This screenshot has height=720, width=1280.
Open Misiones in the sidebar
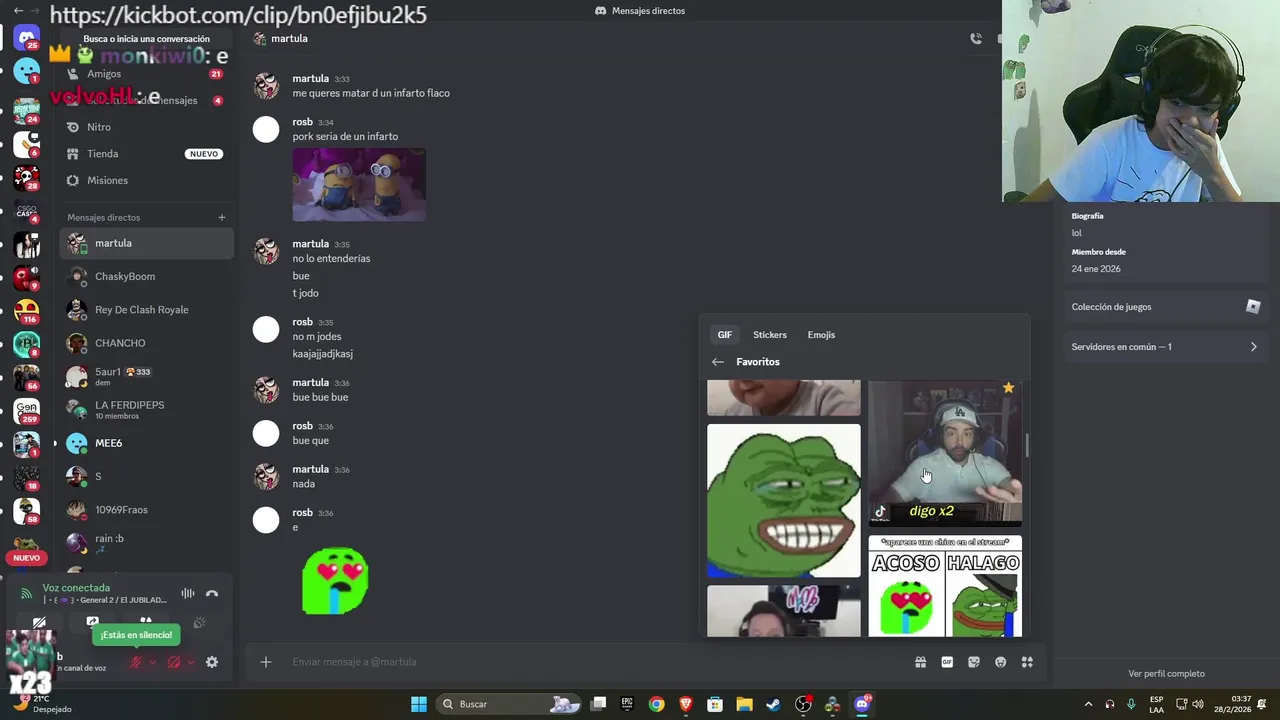tap(146, 181)
